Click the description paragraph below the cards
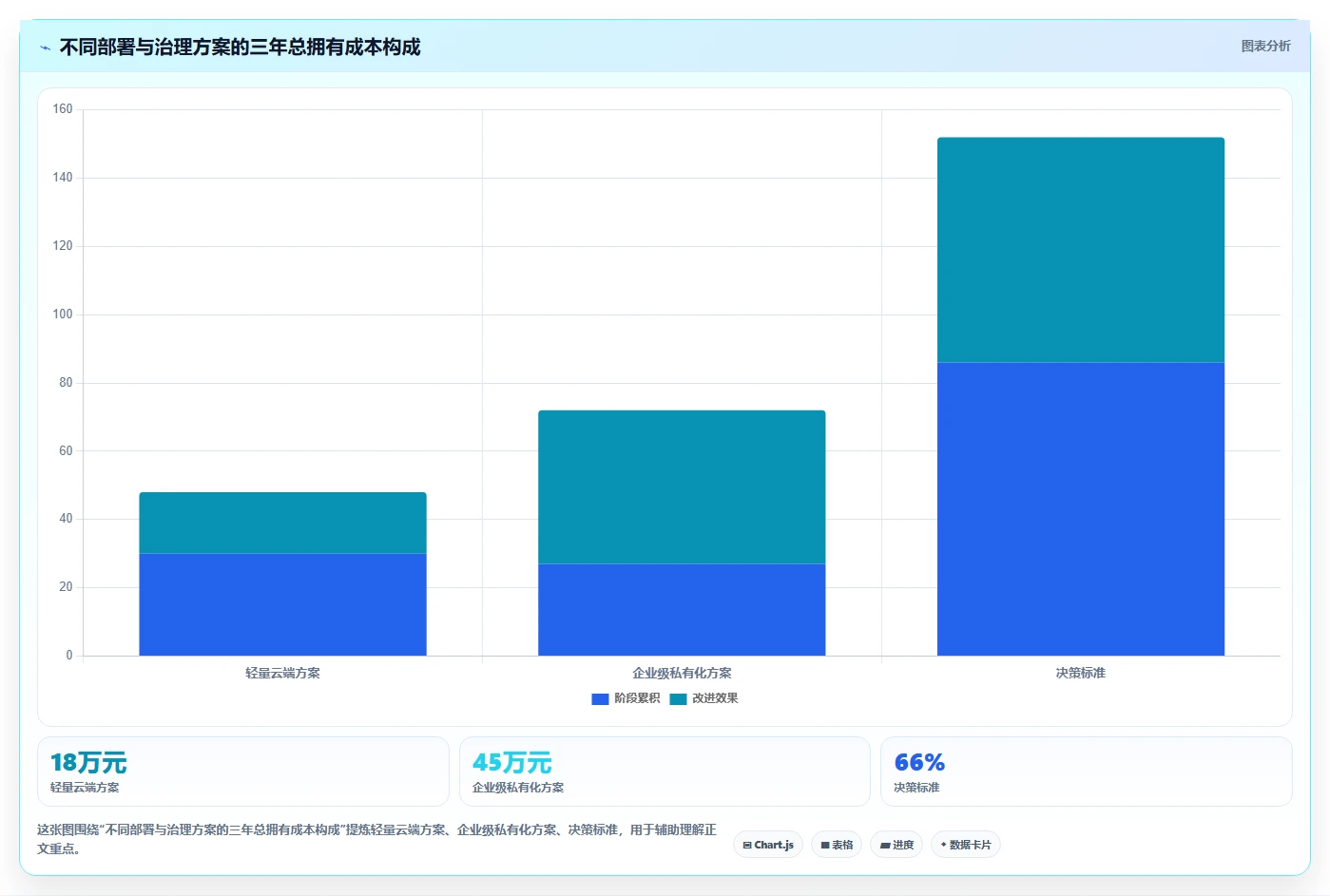Screen dimensions: 1330x896 point(377,839)
